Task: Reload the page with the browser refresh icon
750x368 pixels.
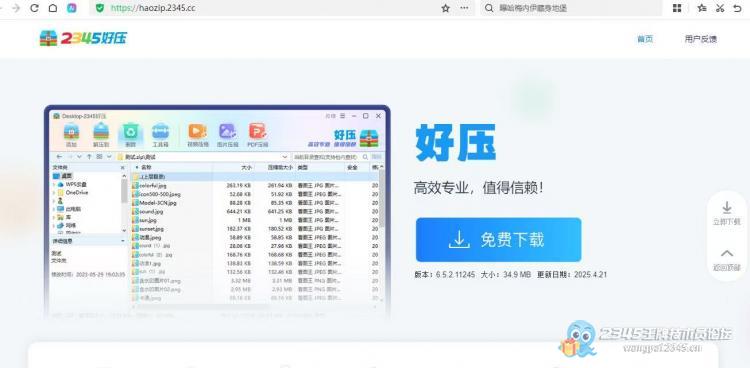Action: point(34,8)
